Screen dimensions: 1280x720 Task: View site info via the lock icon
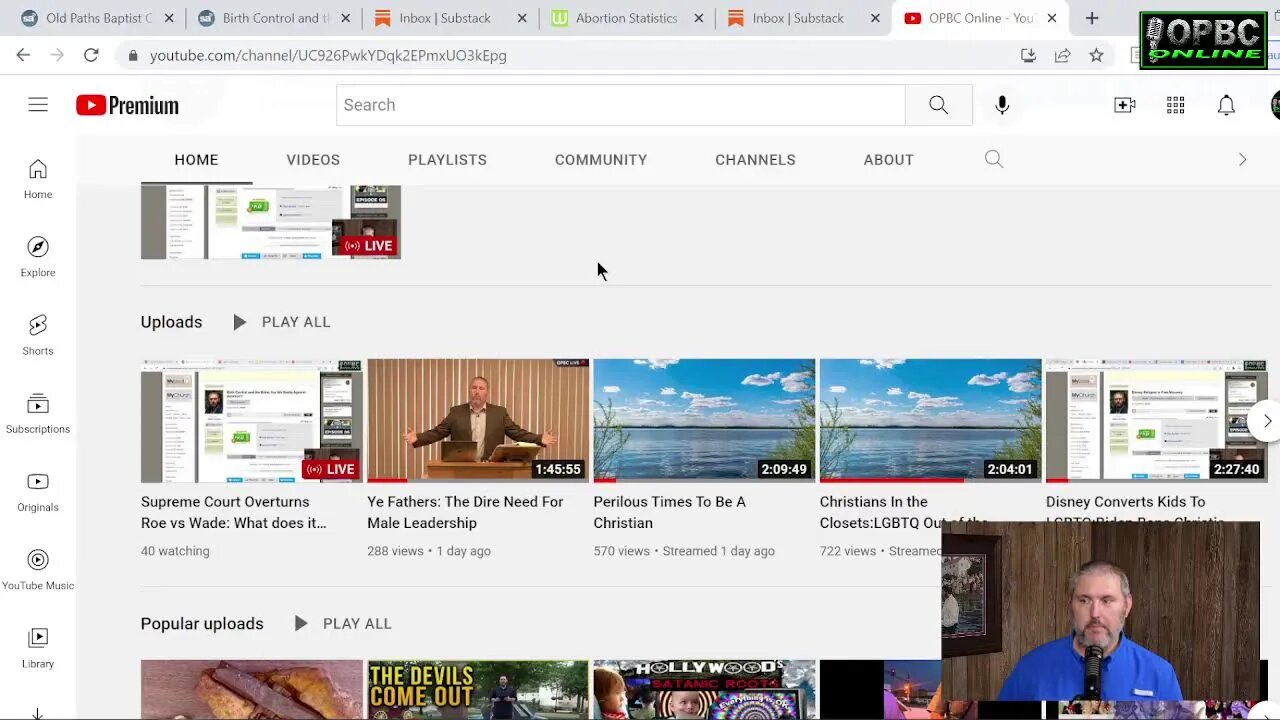(x=132, y=56)
